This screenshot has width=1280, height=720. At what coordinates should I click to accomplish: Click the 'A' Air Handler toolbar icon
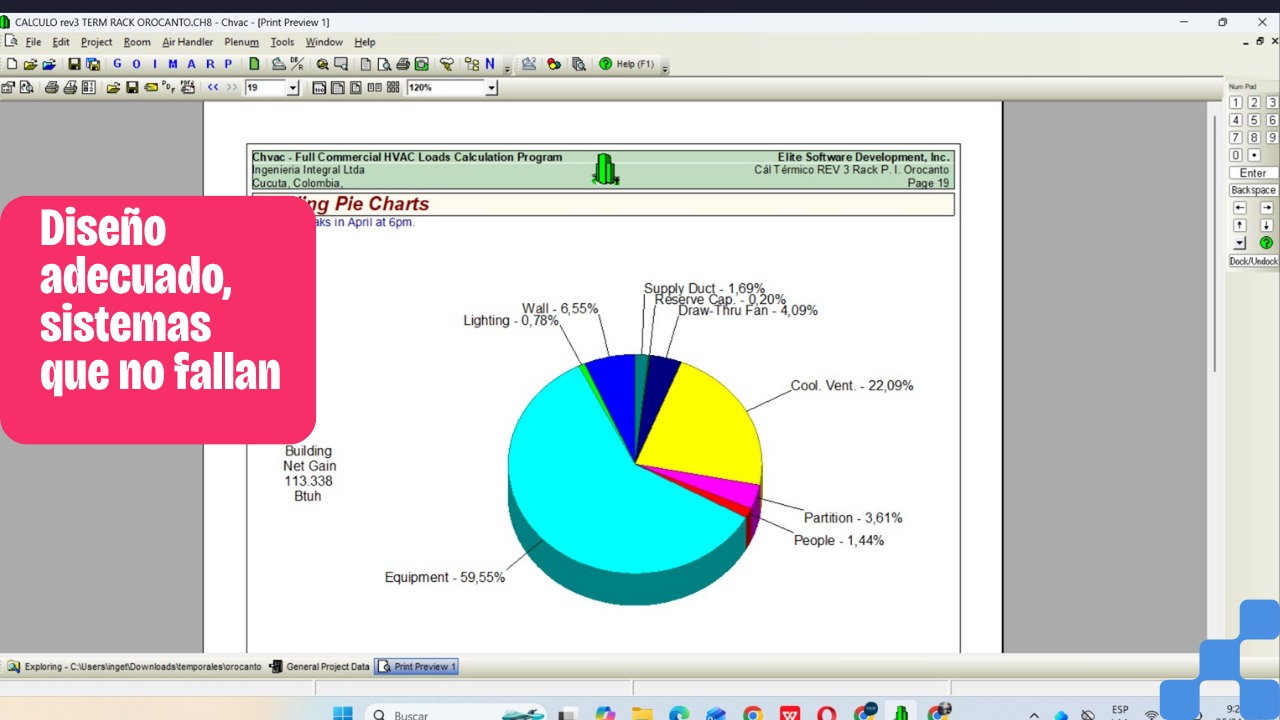coord(190,64)
